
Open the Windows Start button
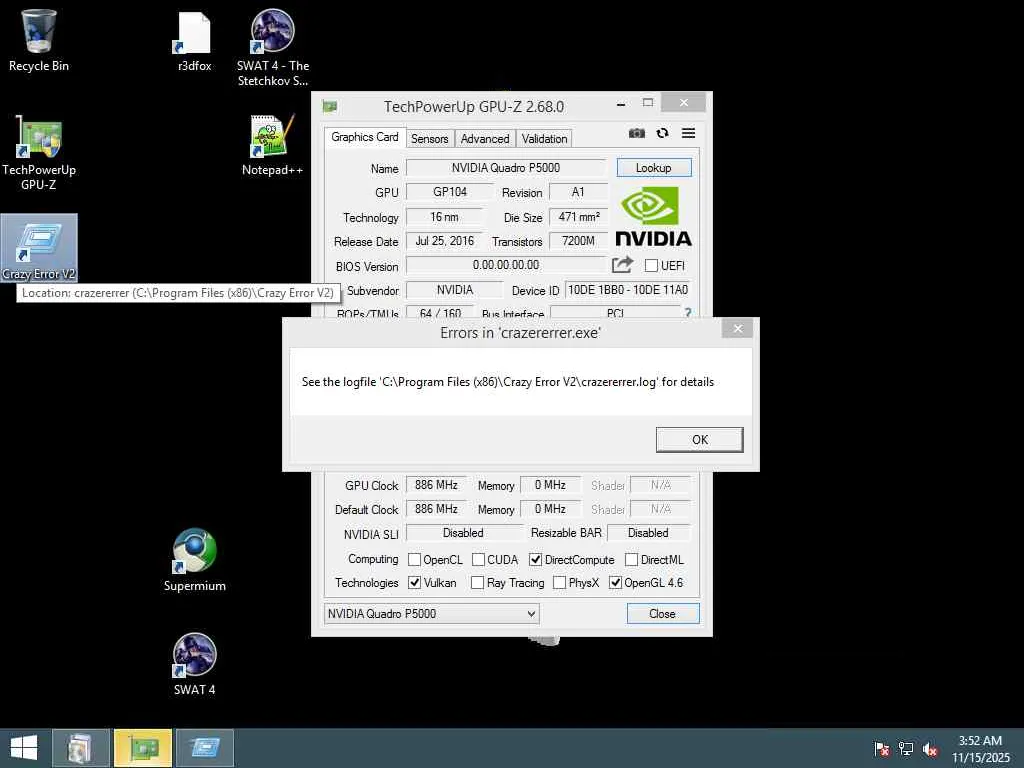24,748
